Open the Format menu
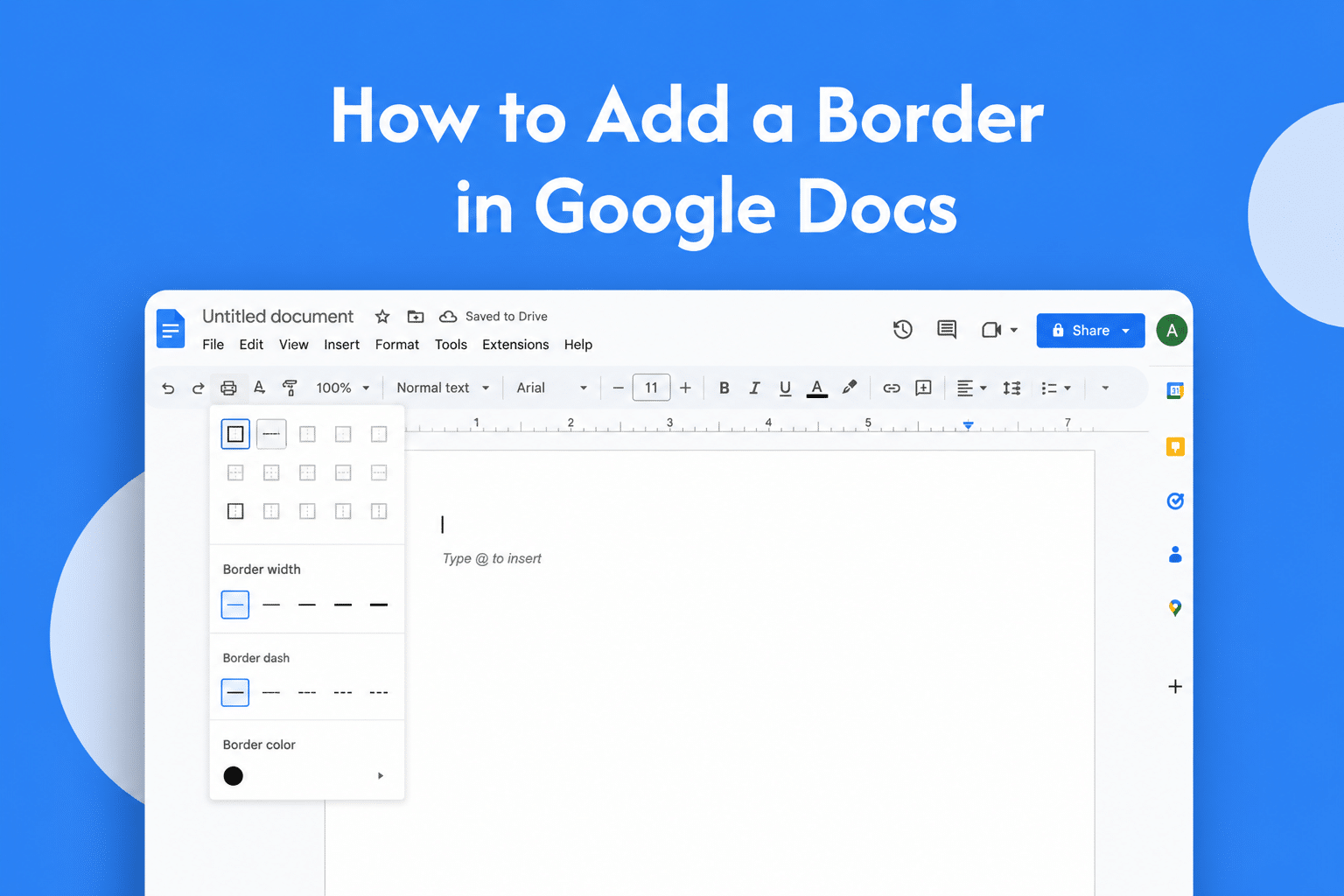 397,345
